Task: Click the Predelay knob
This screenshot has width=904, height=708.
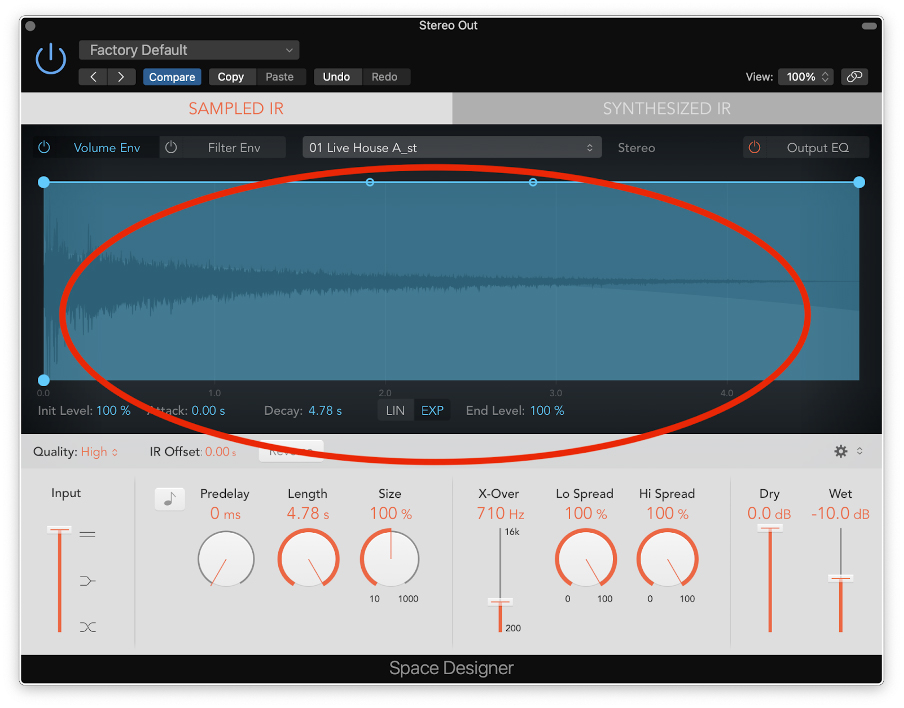Action: pos(226,559)
